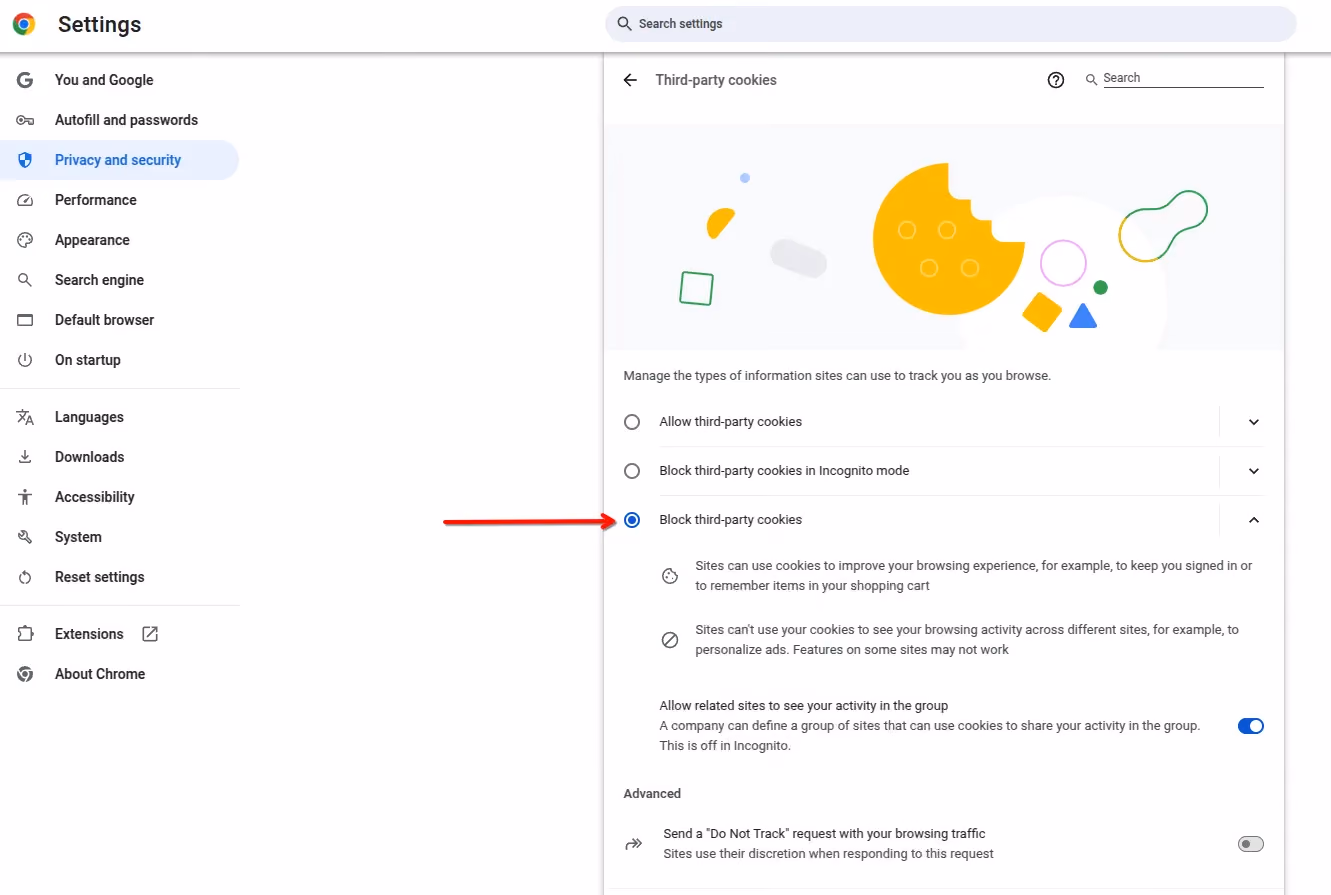
Task: Click the Languages translate icon
Action: [x=25, y=417]
